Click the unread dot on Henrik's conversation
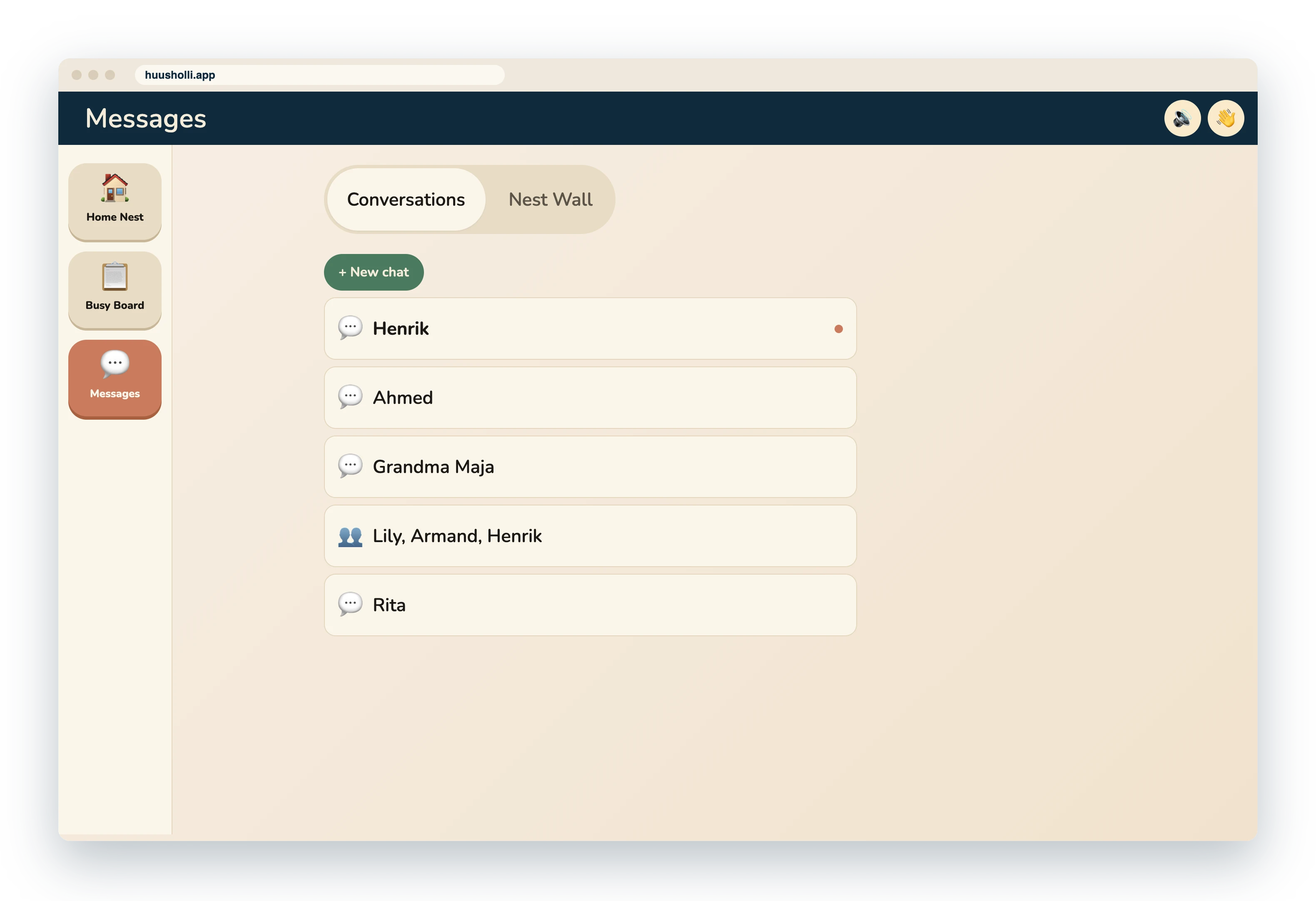This screenshot has height=901, width=1316. click(838, 329)
